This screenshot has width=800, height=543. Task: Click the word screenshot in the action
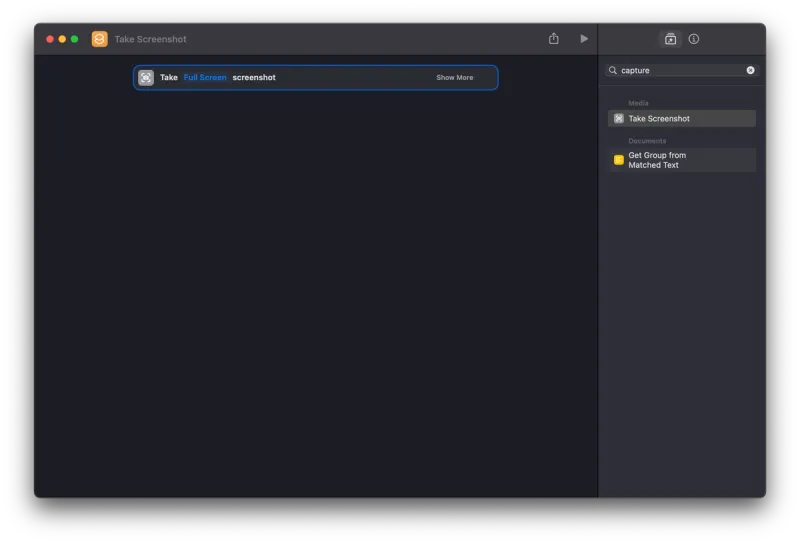pos(254,78)
